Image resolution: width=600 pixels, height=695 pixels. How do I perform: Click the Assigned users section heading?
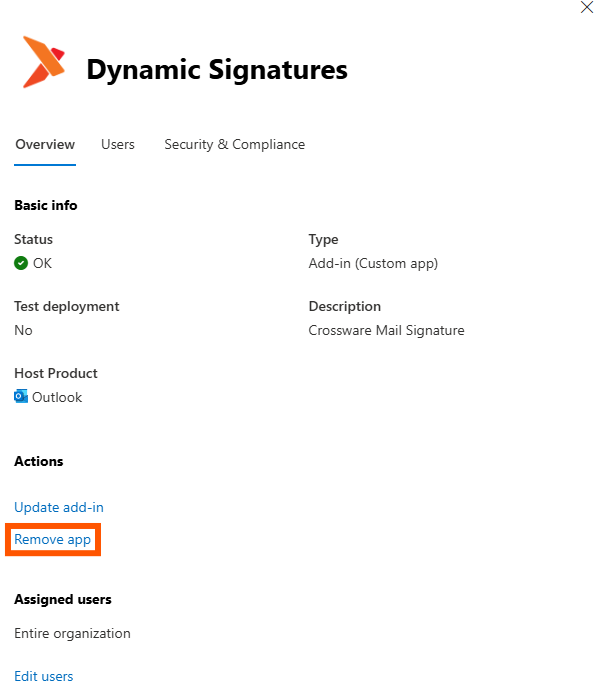coord(63,600)
